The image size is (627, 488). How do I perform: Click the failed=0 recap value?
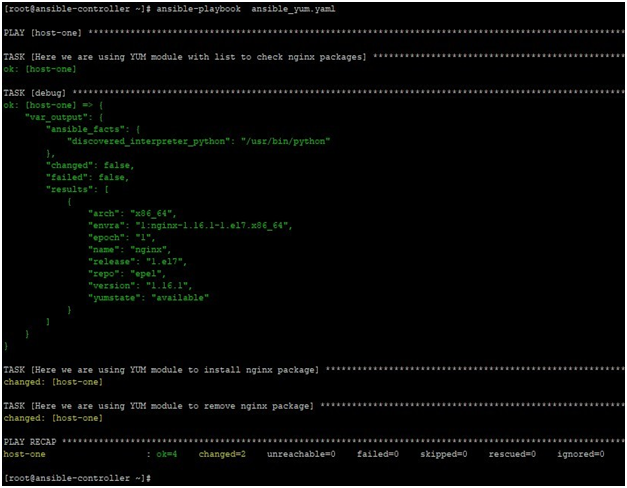click(x=378, y=454)
